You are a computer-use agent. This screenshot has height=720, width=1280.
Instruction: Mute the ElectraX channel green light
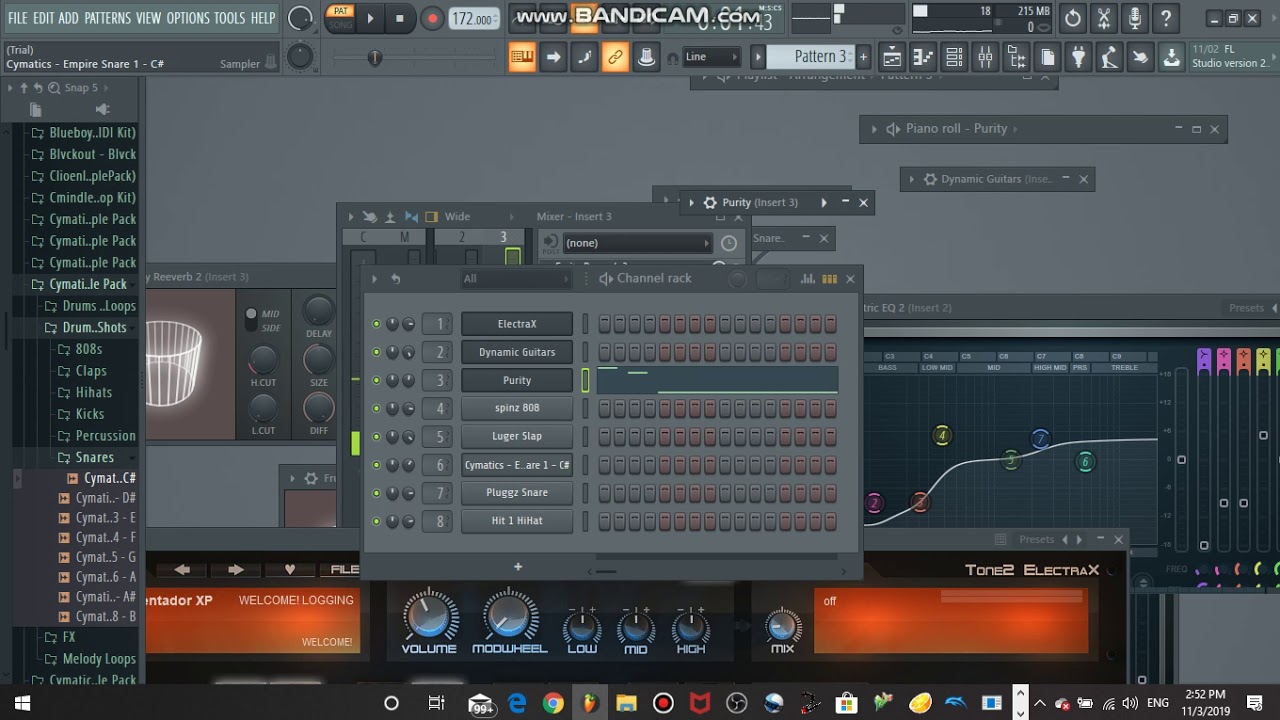tap(376, 324)
